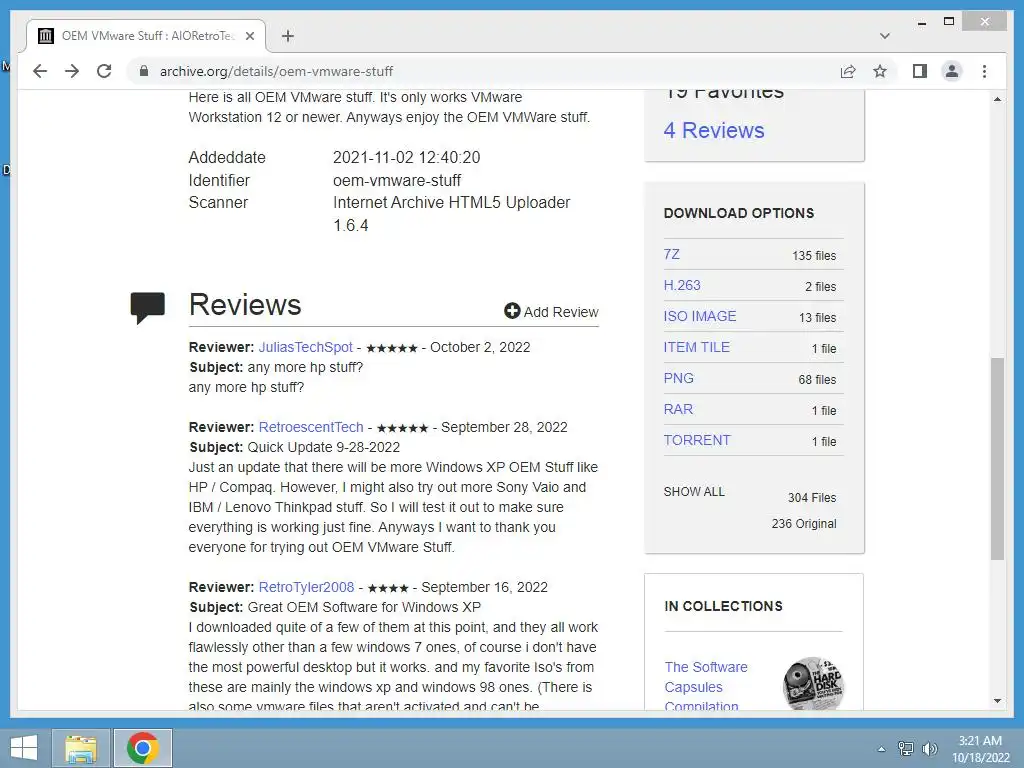Screen dimensions: 1024x768
Task: Click the vertical scrollbar thumb
Action: pyautogui.click(x=997, y=458)
